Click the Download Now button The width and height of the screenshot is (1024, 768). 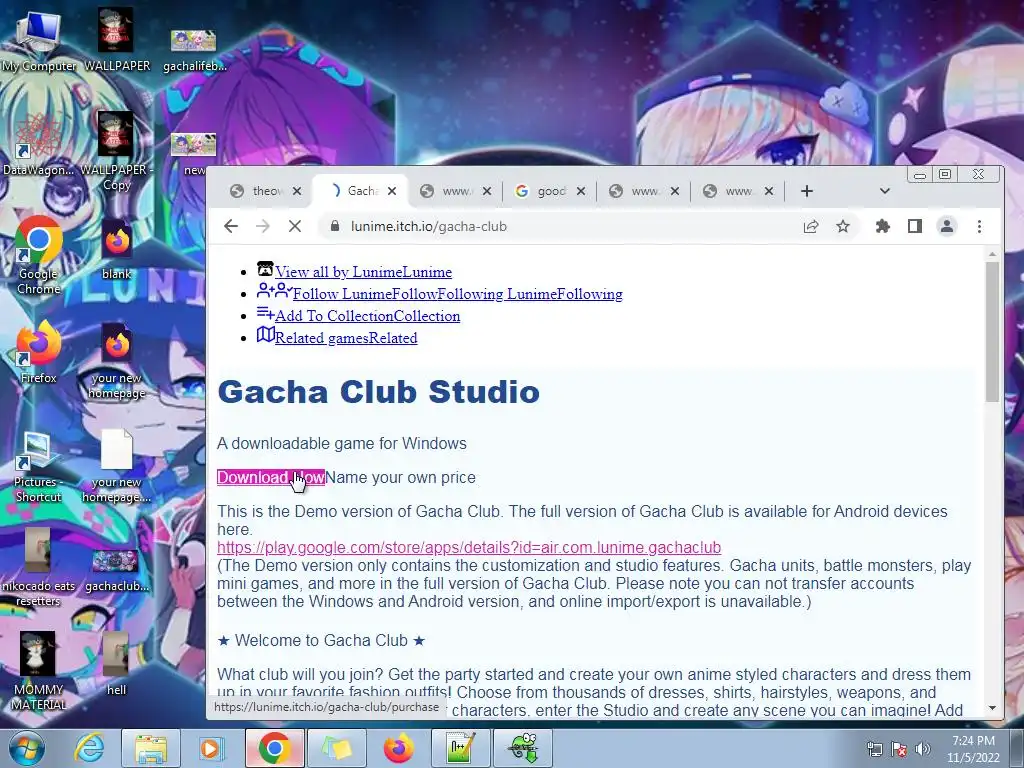pos(270,477)
